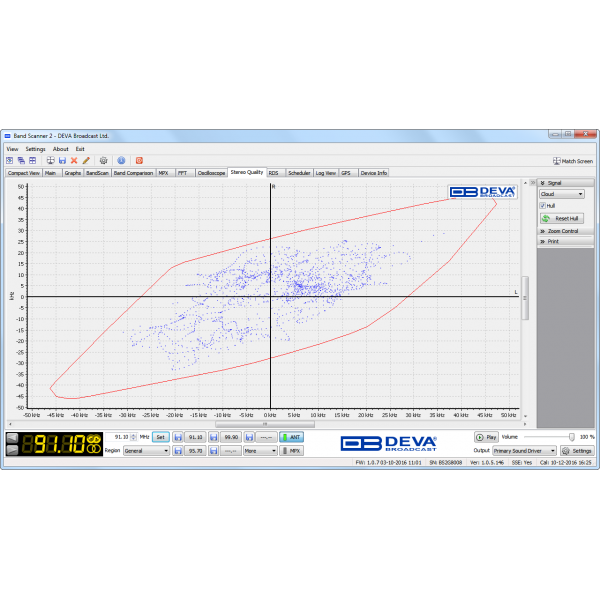Image resolution: width=600 pixels, height=600 pixels.
Task: Switch to the Compact View tab
Action: [x=23, y=173]
